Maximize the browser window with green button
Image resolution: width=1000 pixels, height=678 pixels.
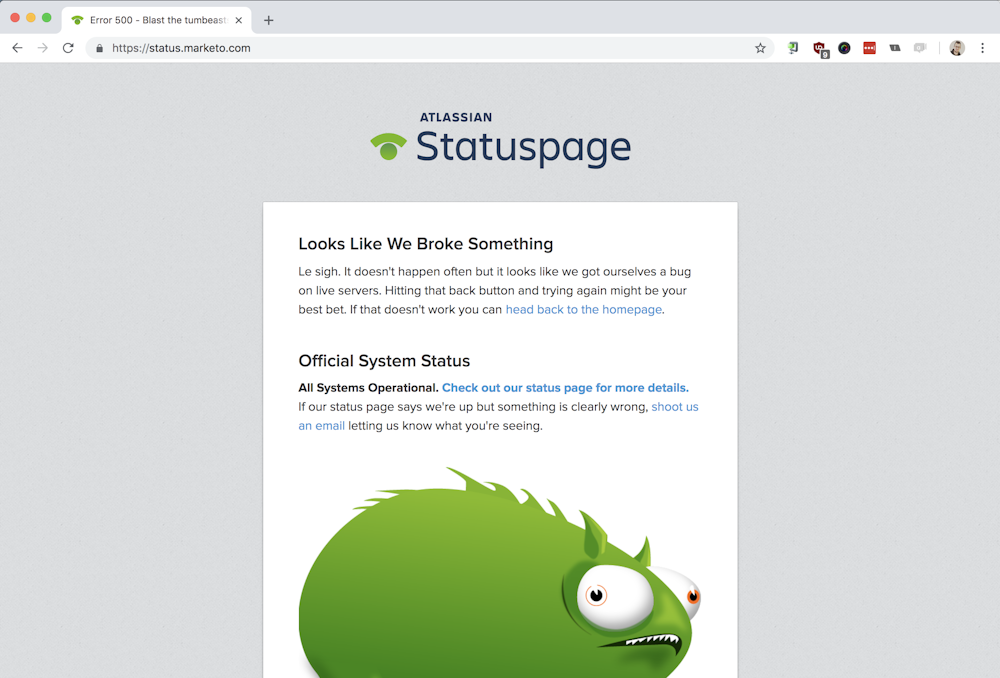click(x=47, y=18)
